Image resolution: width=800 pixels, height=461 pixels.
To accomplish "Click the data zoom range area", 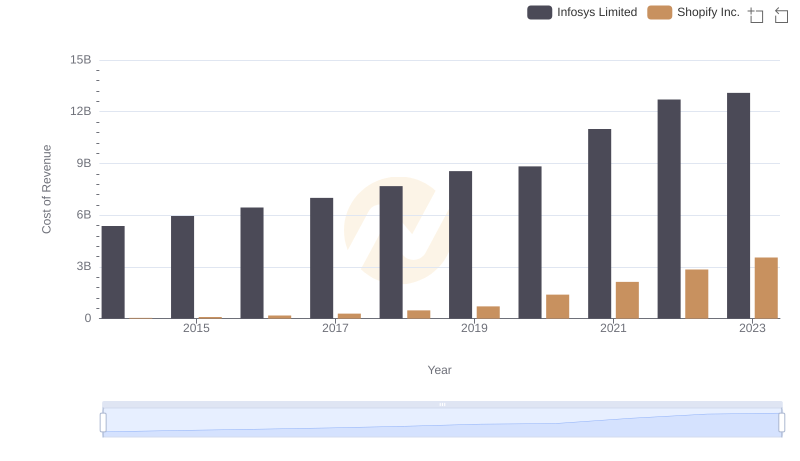I will click(x=442, y=423).
